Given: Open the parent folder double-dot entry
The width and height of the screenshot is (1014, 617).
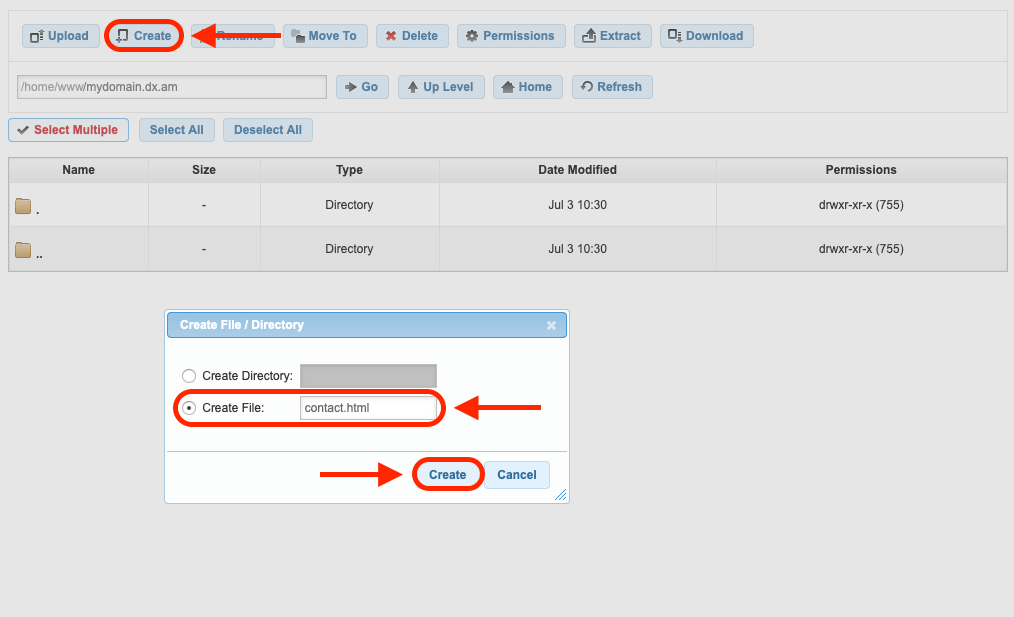Looking at the screenshot, I should click(38, 249).
